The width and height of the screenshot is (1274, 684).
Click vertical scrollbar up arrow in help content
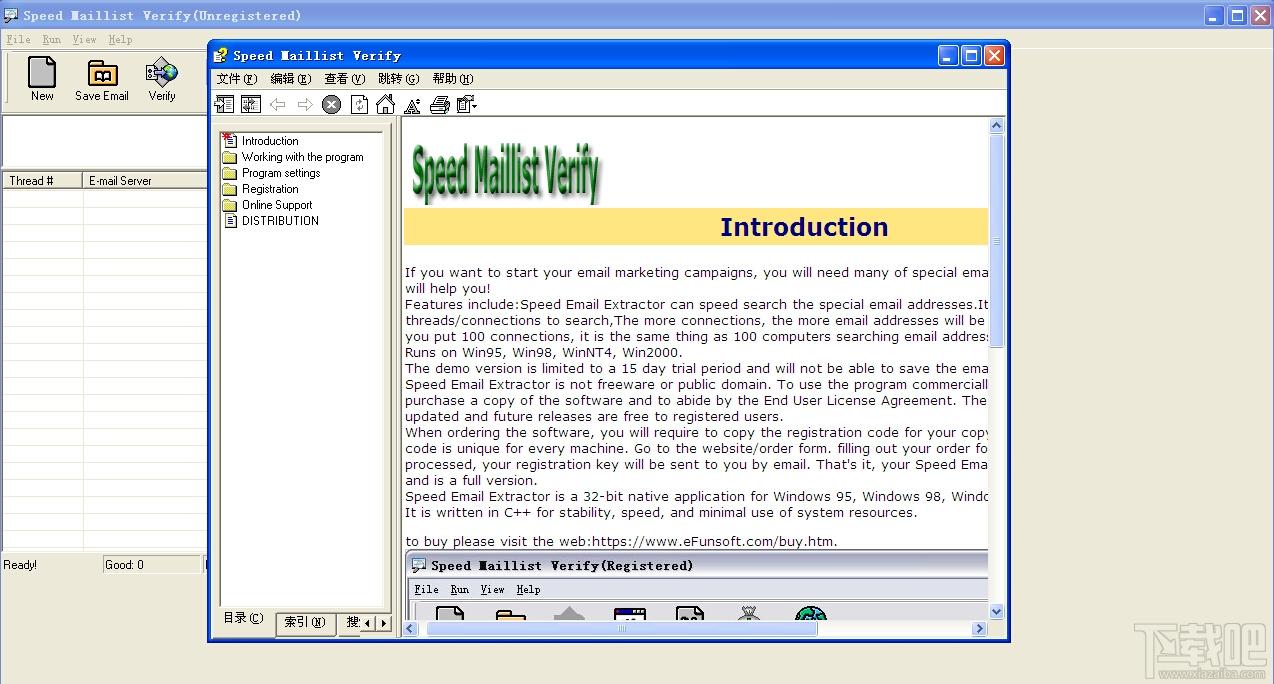(x=996, y=126)
